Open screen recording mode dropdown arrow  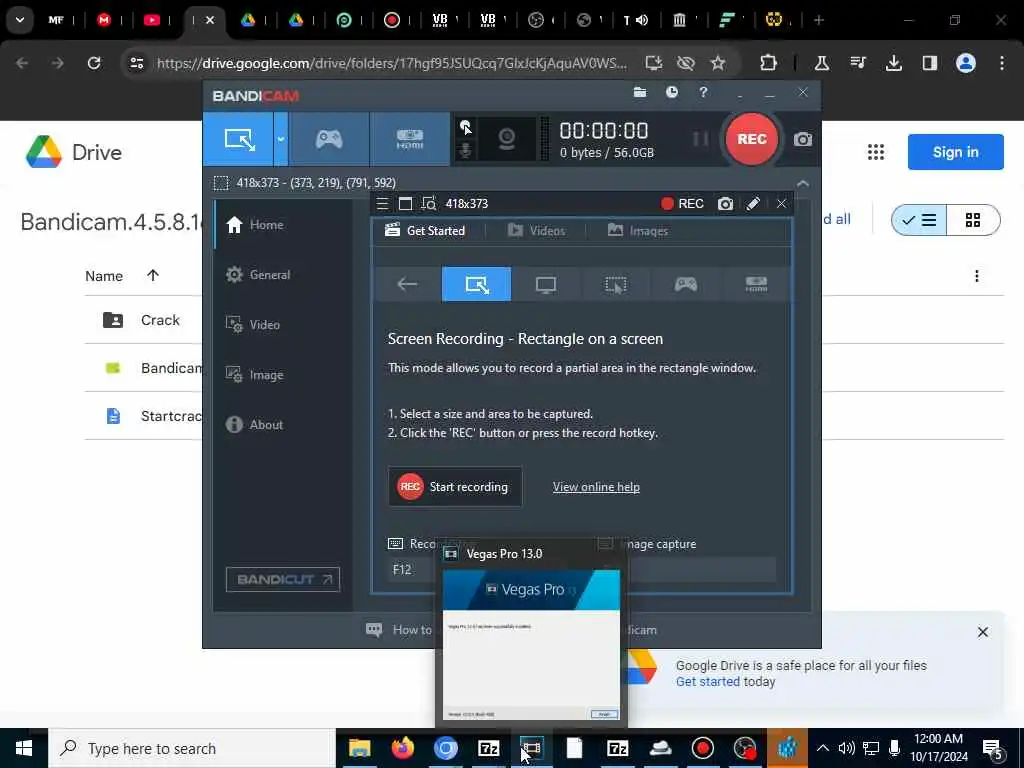coord(281,138)
